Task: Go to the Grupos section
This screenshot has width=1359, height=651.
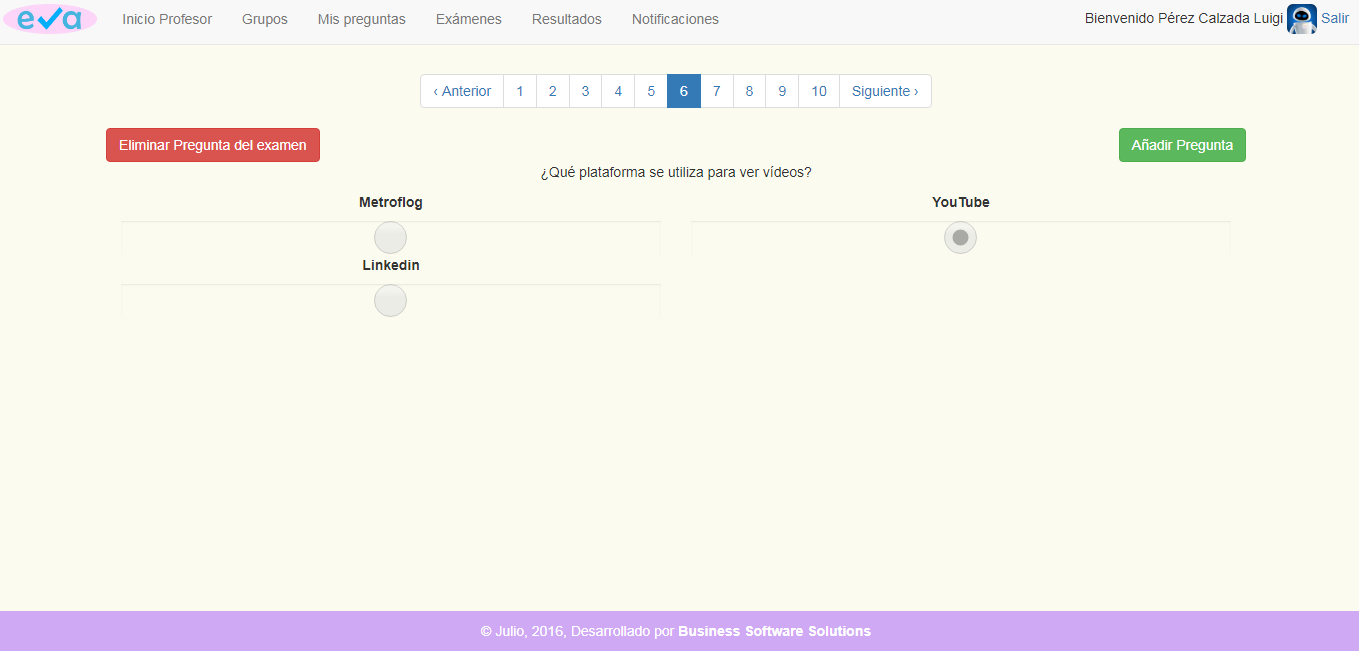Action: click(x=264, y=19)
